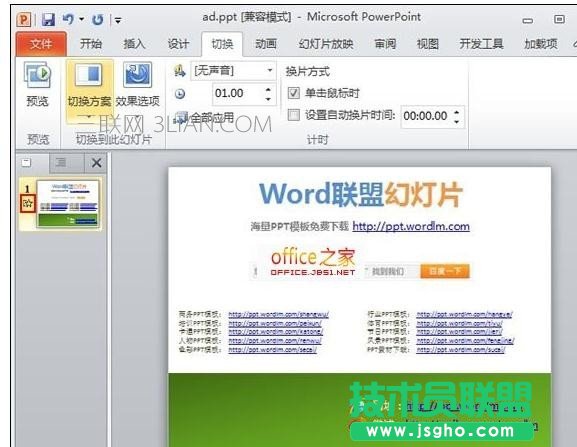Open the ppt.wordlm.com/katong/ link

pyautogui.click(x=276, y=332)
